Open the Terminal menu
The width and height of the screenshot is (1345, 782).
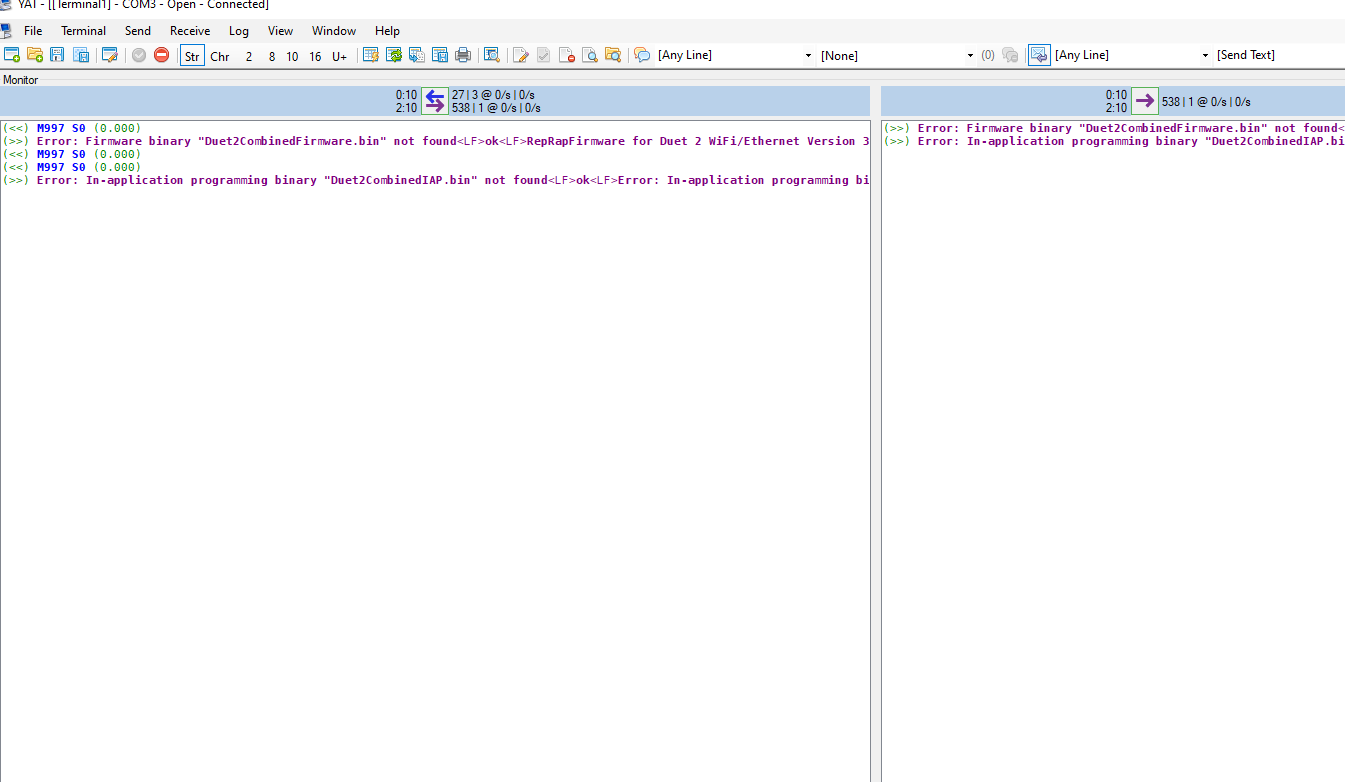click(83, 31)
